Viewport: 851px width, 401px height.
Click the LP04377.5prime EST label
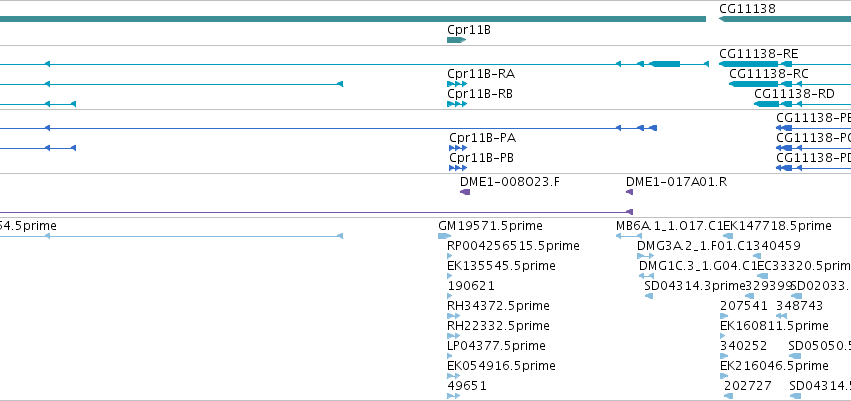pyautogui.click(x=496, y=346)
